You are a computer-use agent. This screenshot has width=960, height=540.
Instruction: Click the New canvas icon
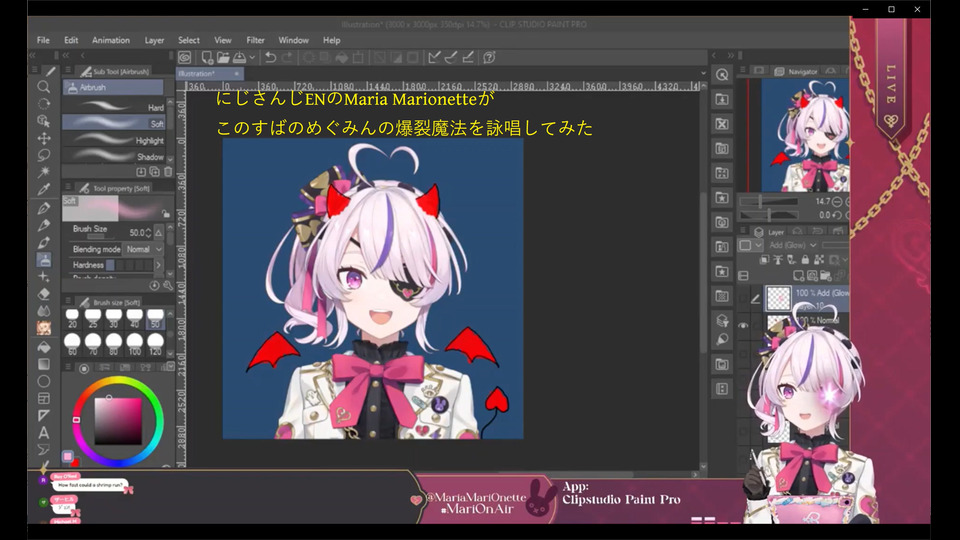[x=207, y=58]
